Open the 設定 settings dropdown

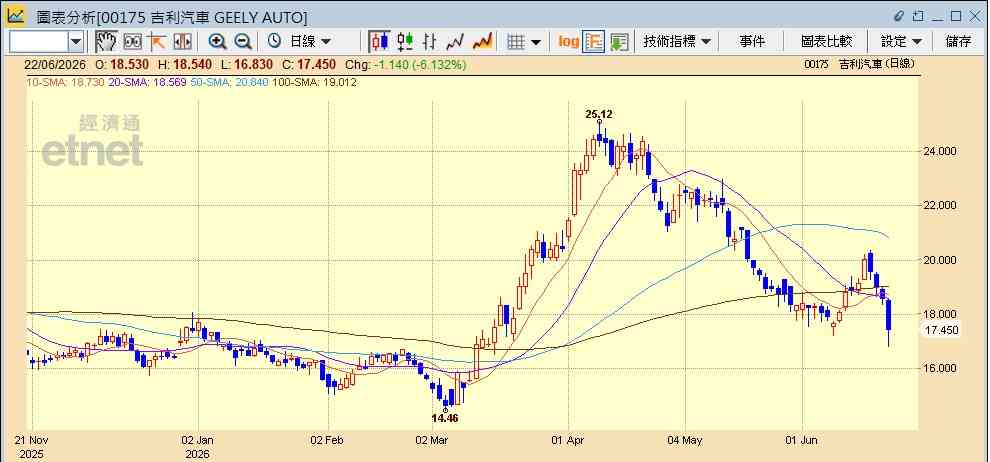901,42
